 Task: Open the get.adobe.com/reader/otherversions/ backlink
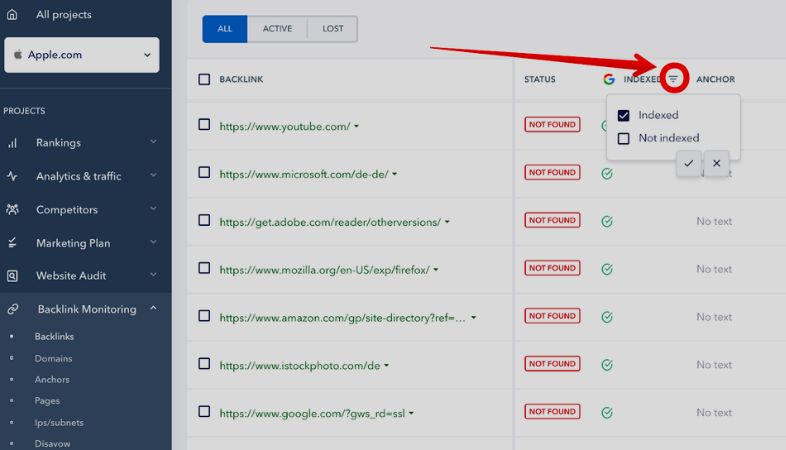click(330, 222)
